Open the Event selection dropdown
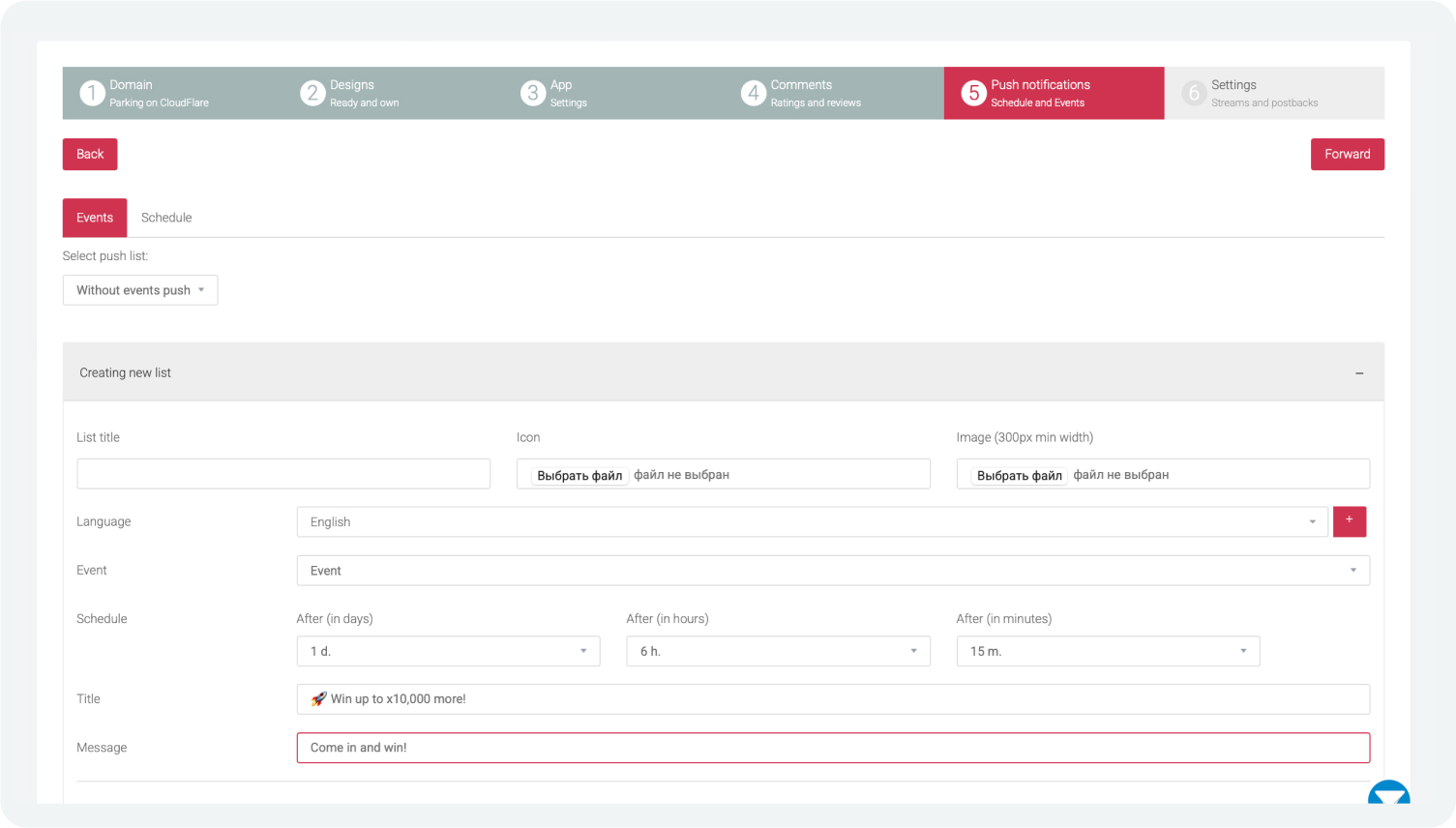The image size is (1456, 828). (x=832, y=571)
